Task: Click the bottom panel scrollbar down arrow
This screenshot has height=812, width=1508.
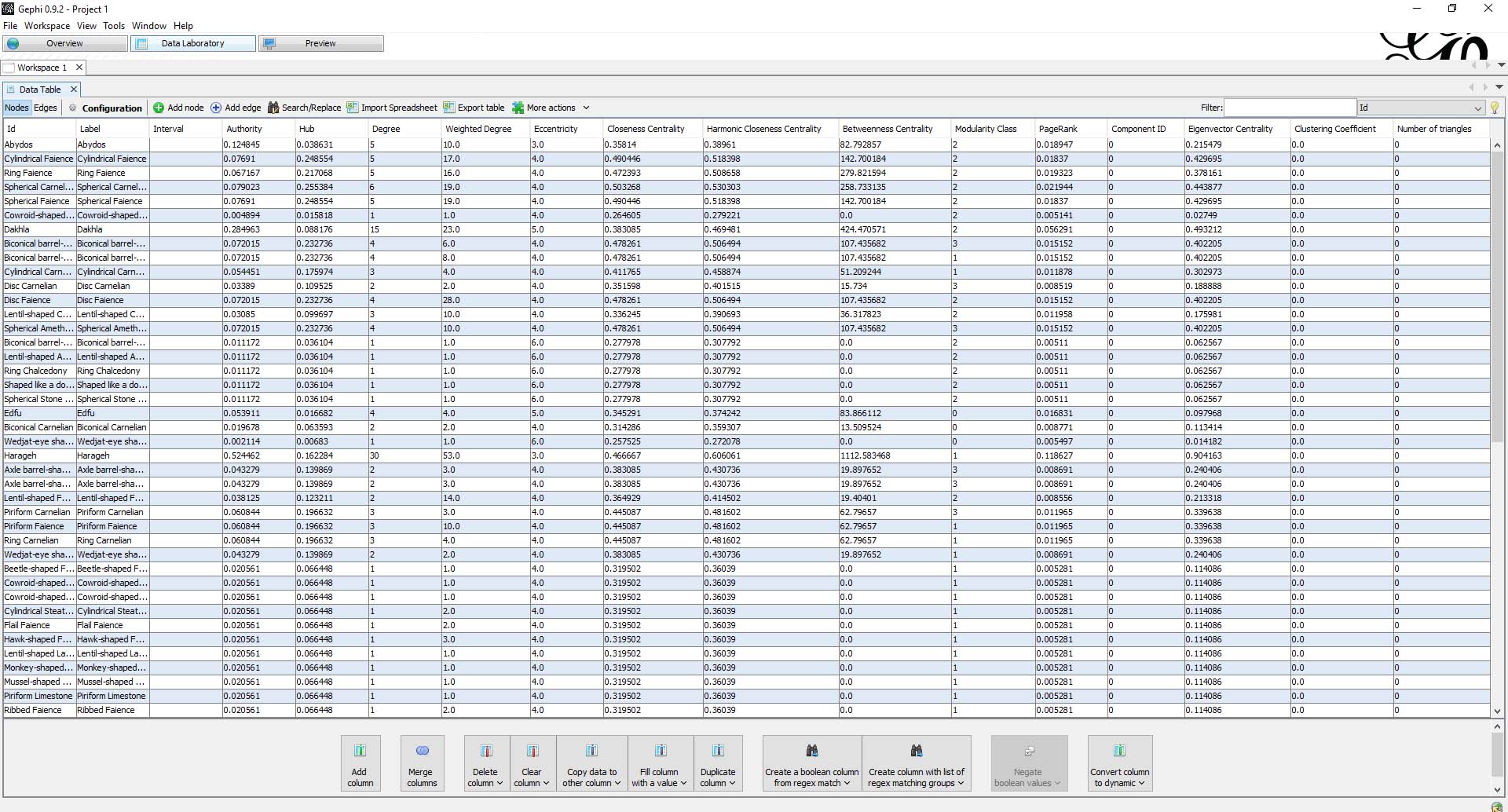Action: tap(1497, 789)
